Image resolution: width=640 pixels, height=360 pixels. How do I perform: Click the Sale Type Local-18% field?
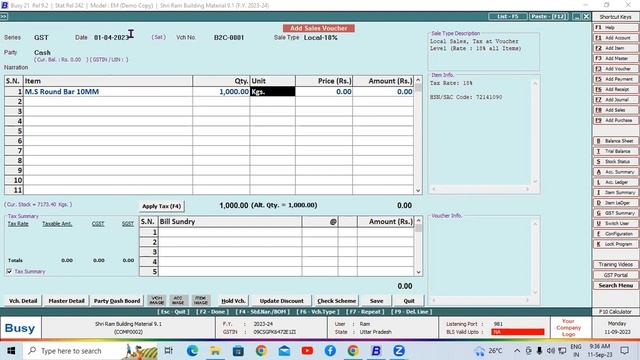click(x=320, y=38)
